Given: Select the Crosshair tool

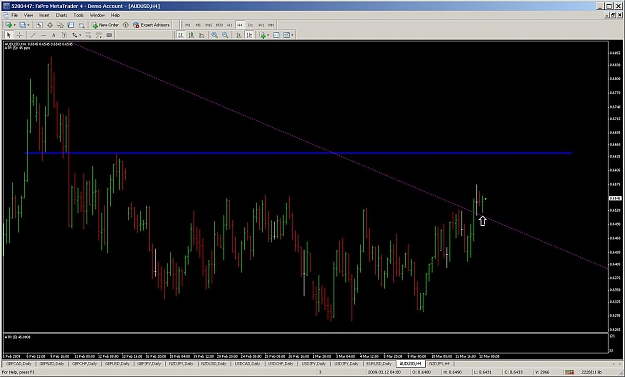Looking at the screenshot, I should (x=19, y=35).
